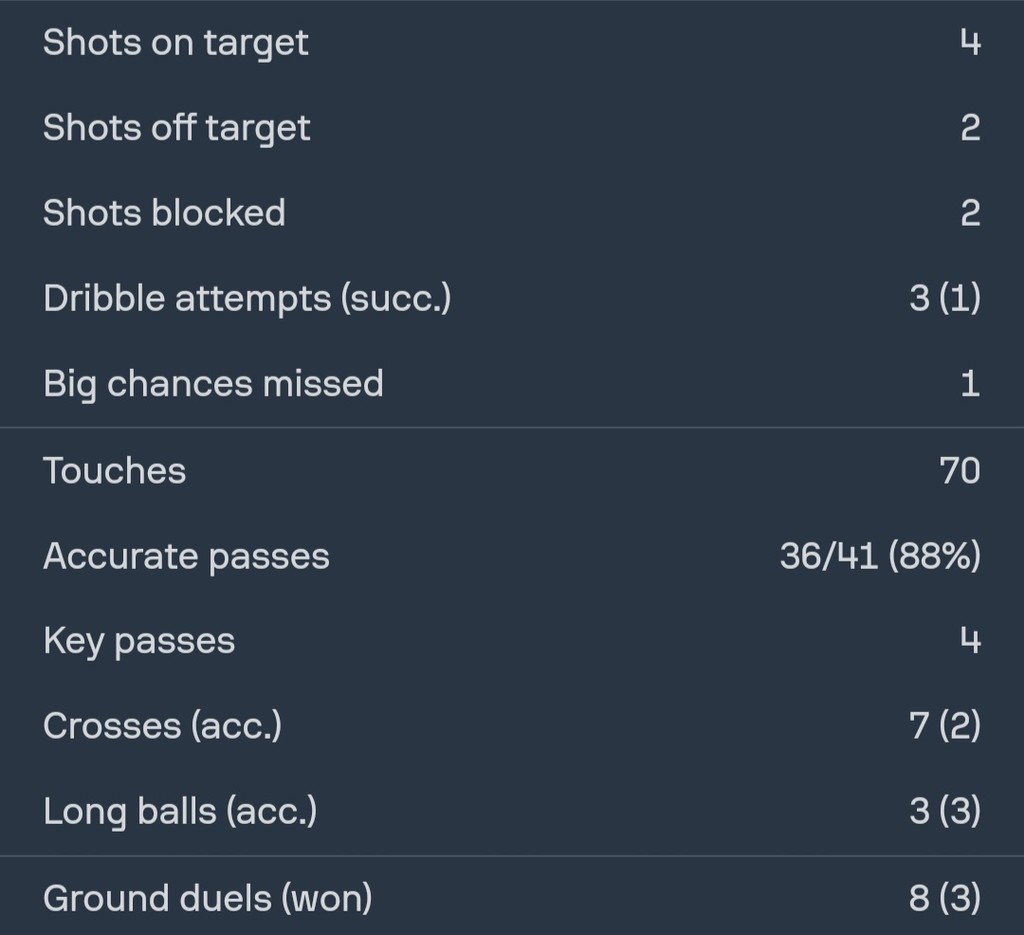The image size is (1024, 935).
Task: Select the Shots on target value 4
Action: 970,43
